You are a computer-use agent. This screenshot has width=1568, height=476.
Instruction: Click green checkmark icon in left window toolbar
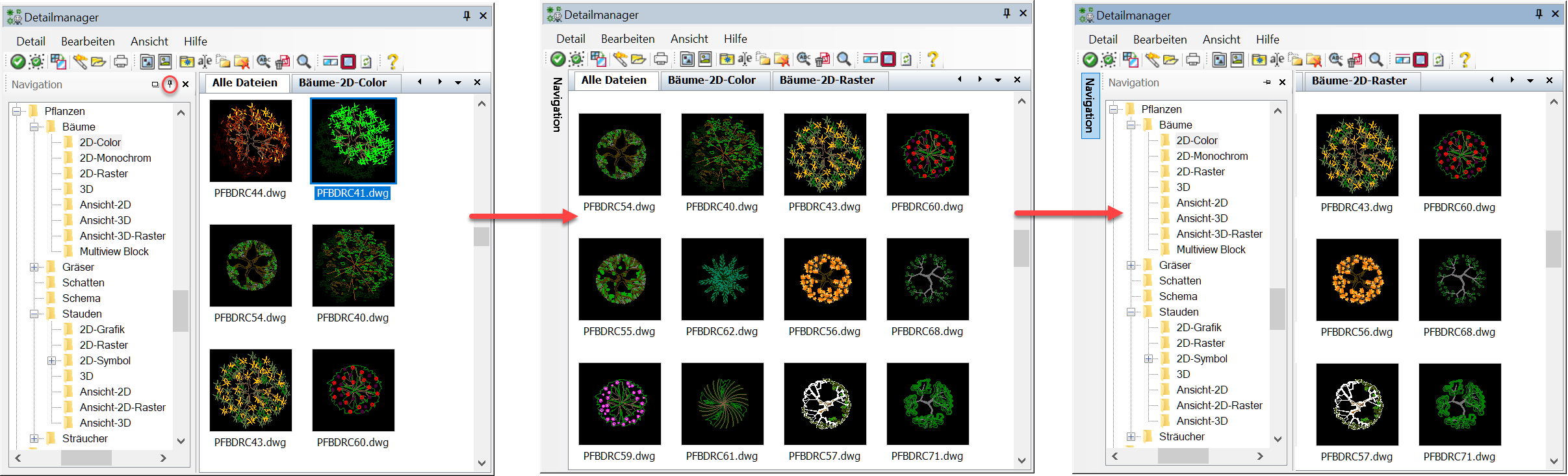pyautogui.click(x=18, y=62)
